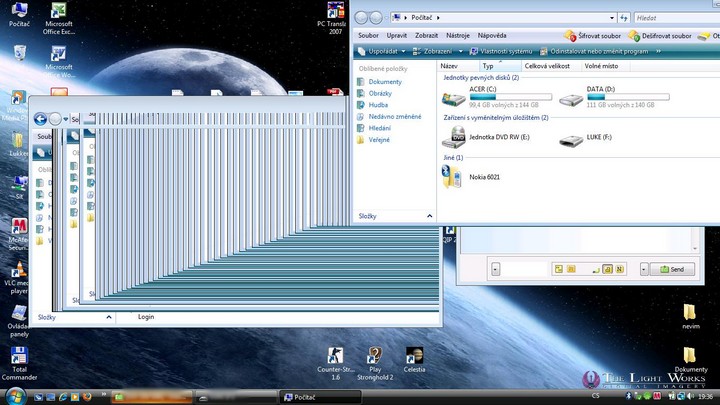Launch the Celestia desktop shortcut
This screenshot has width=720, height=405.
pyautogui.click(x=414, y=356)
